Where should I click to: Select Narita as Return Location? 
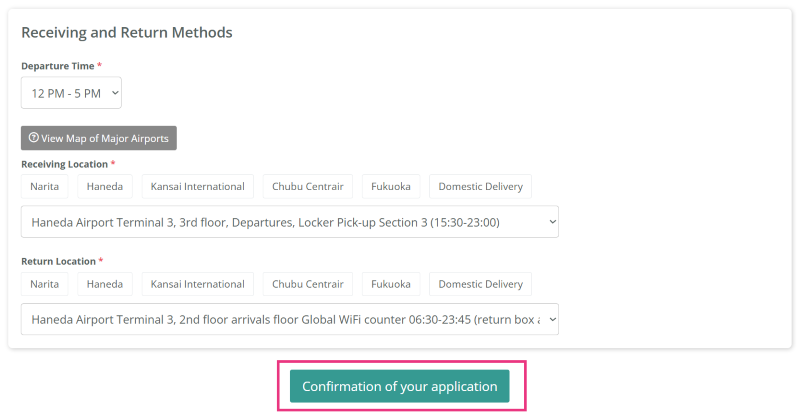(44, 284)
